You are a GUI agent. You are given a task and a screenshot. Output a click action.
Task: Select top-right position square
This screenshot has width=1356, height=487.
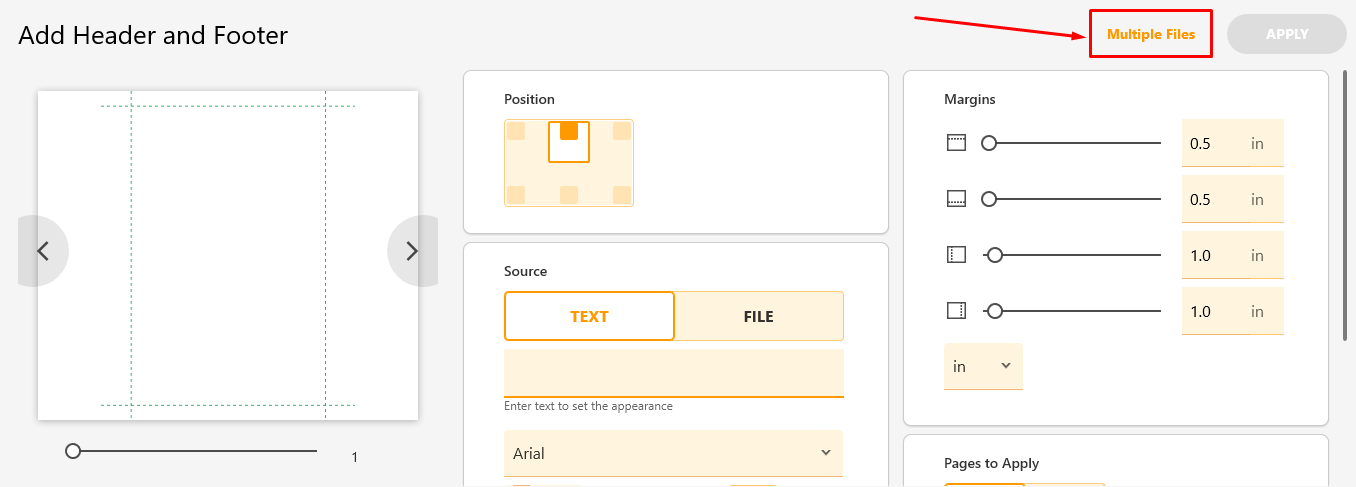coord(621,131)
